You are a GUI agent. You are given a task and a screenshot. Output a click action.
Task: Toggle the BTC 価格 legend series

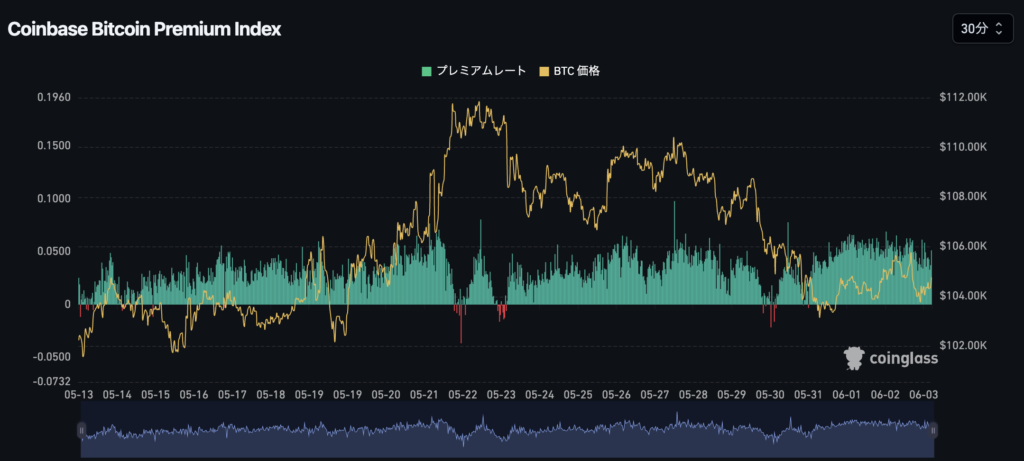569,71
